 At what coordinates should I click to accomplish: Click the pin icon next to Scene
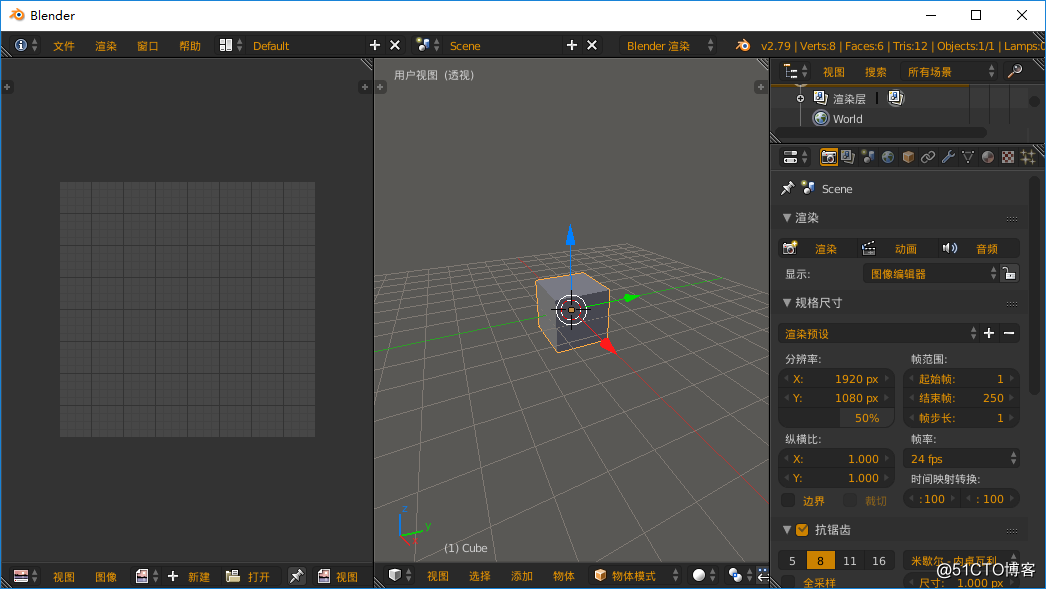pos(788,189)
